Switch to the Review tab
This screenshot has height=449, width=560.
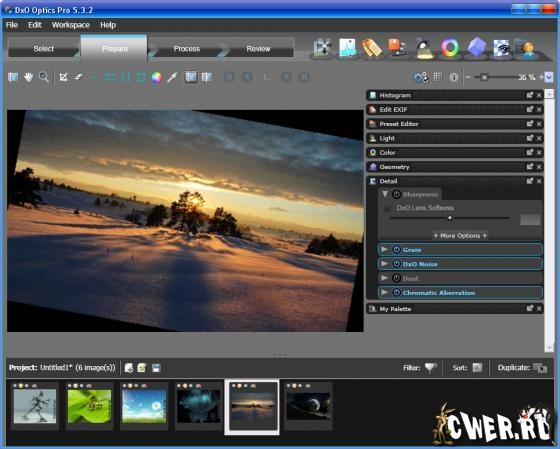tap(258, 49)
